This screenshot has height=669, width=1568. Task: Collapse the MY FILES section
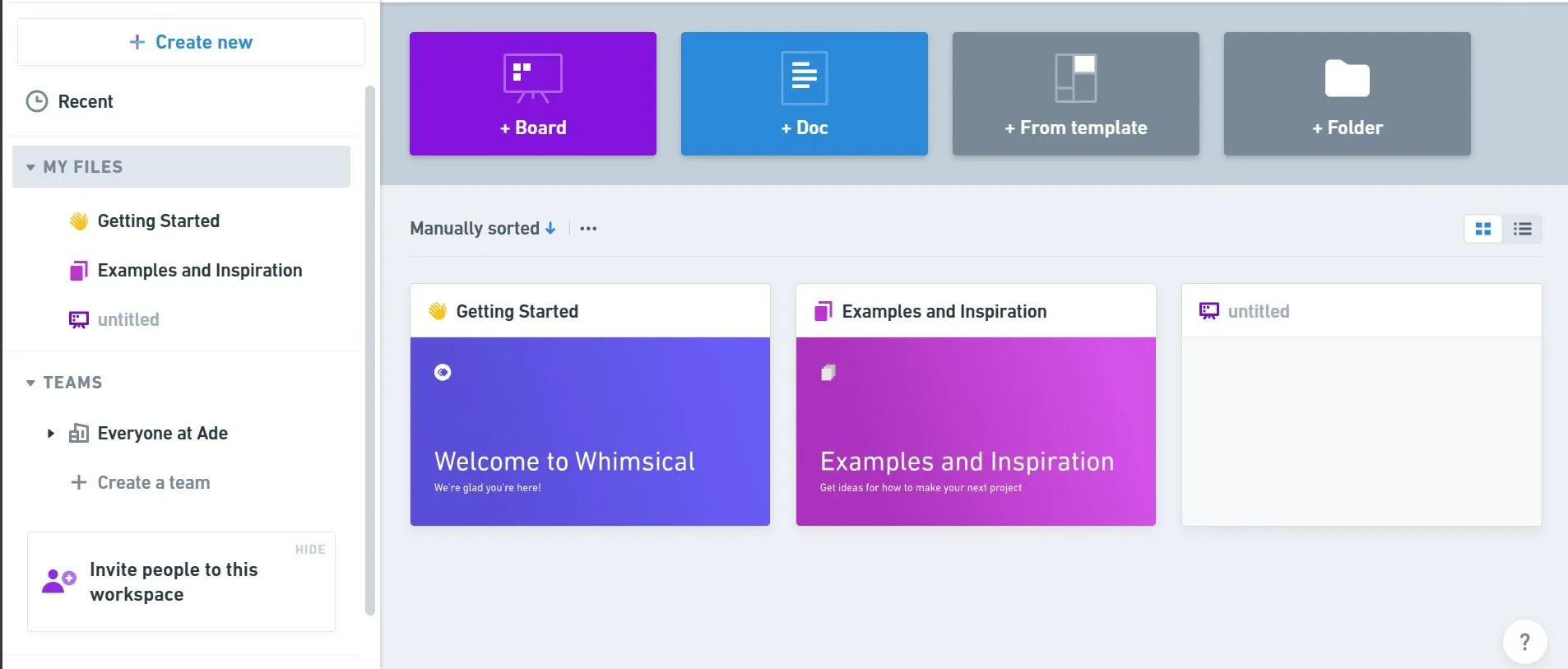coord(30,168)
